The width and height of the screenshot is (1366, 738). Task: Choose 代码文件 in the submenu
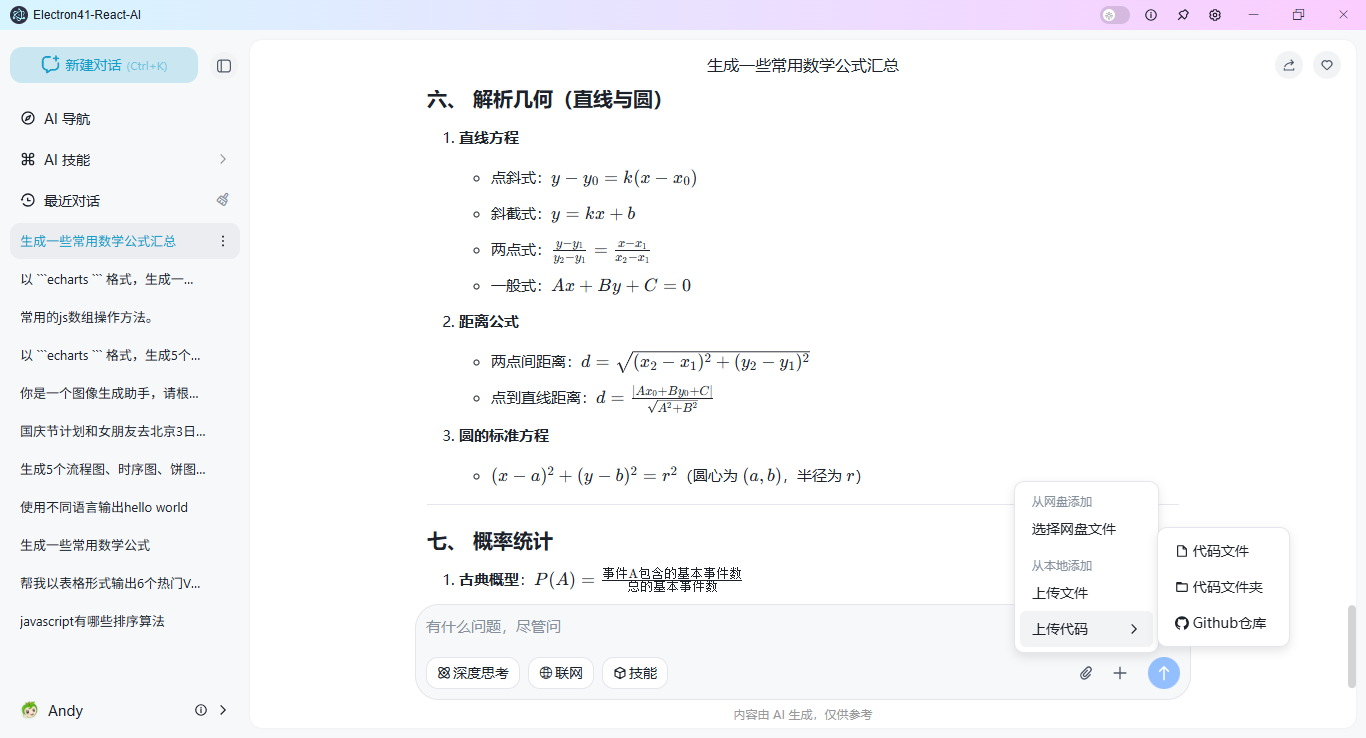(1223, 551)
